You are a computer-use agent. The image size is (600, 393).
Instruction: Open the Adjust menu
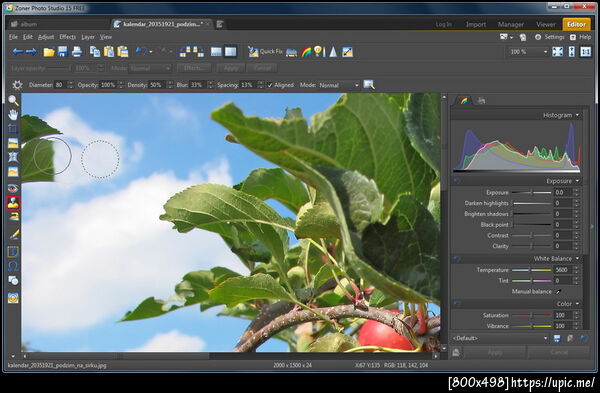click(x=46, y=37)
